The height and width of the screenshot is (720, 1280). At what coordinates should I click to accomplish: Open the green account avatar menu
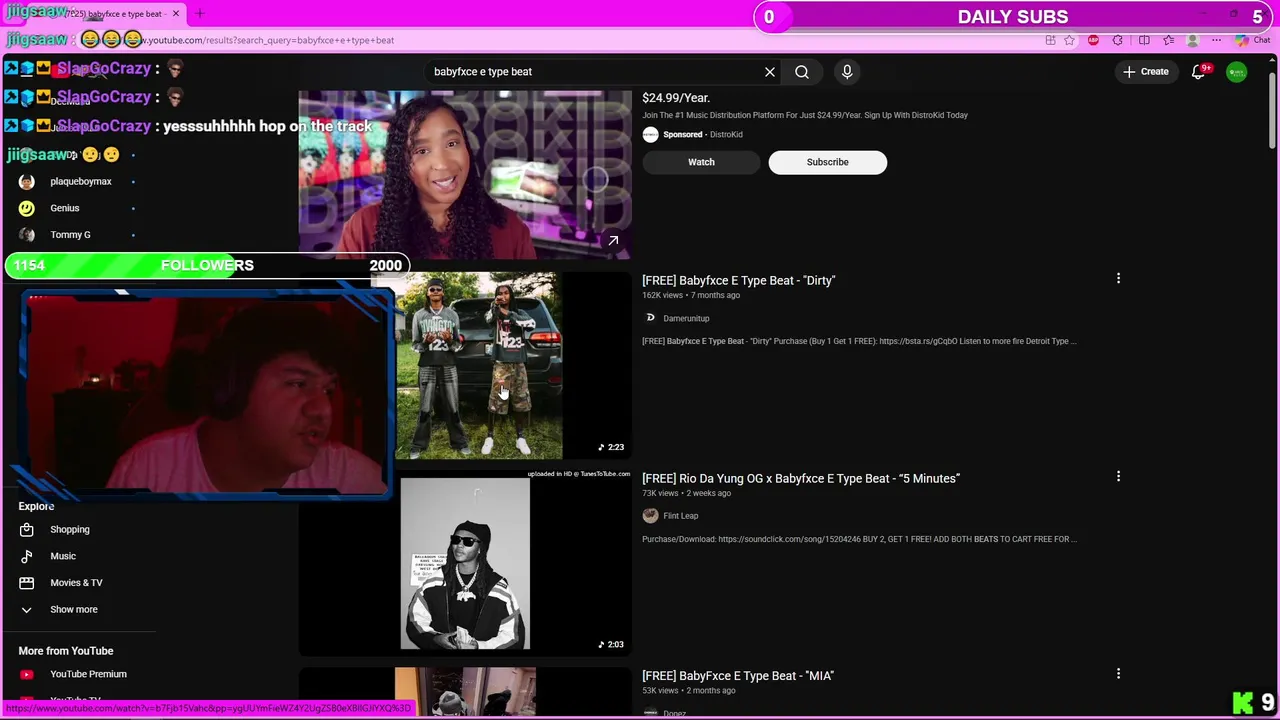(1237, 72)
